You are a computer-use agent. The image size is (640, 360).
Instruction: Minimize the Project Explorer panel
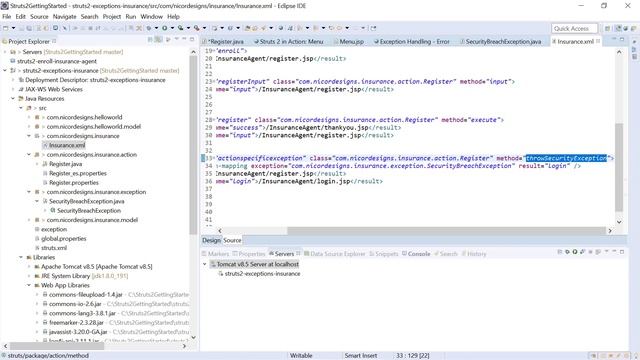[x=184, y=39]
